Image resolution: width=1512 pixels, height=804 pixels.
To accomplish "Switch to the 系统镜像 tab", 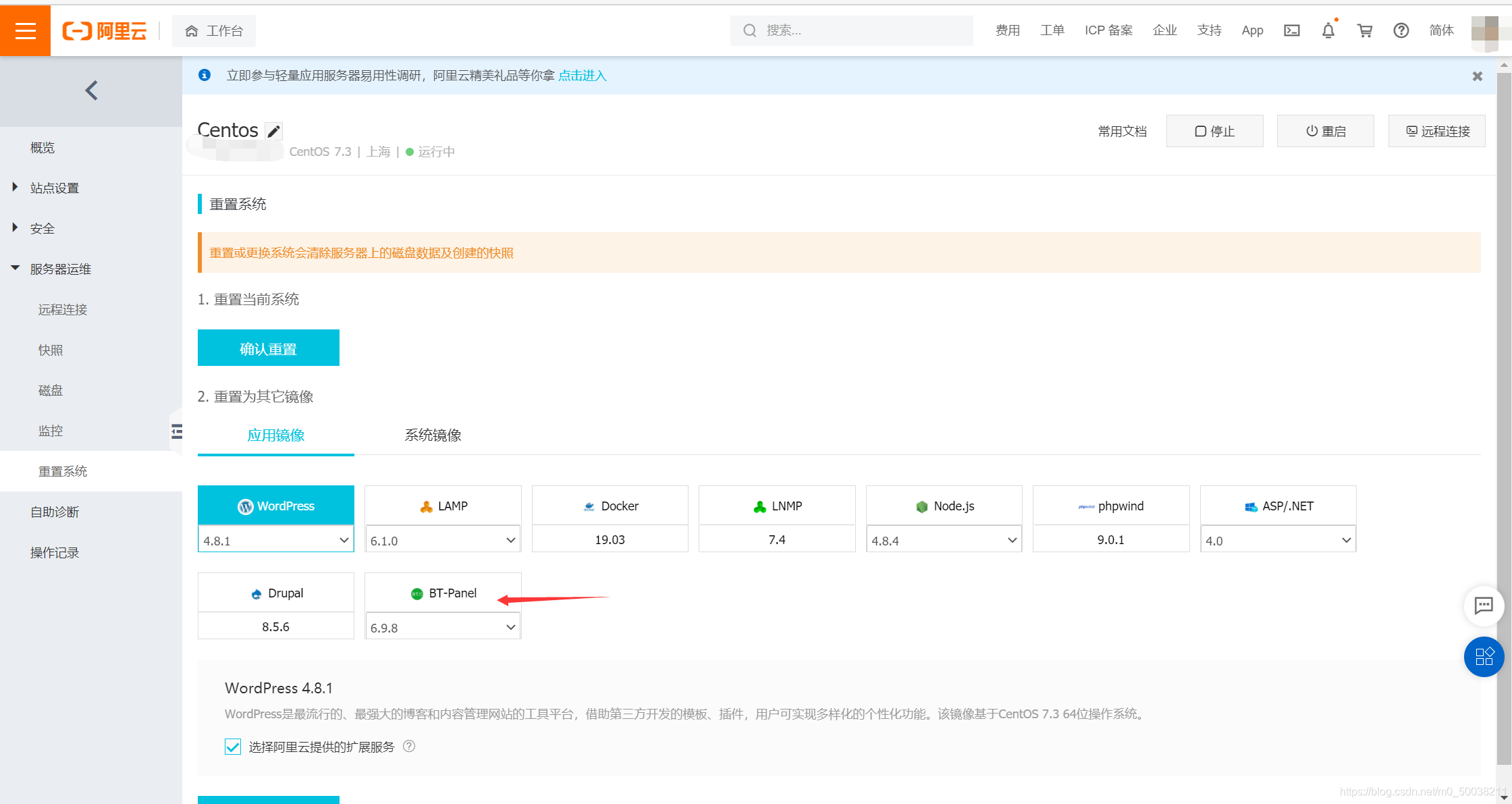I will point(433,435).
